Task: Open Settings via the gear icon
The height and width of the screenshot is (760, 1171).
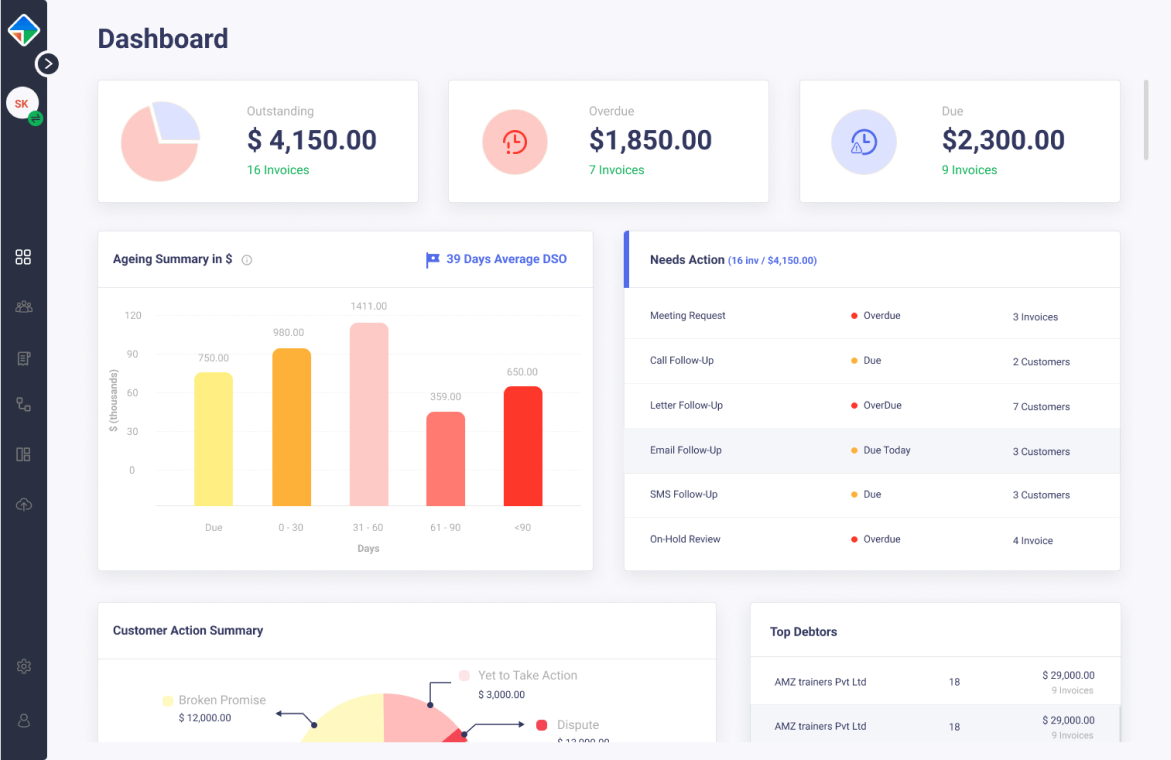Action: point(23,666)
